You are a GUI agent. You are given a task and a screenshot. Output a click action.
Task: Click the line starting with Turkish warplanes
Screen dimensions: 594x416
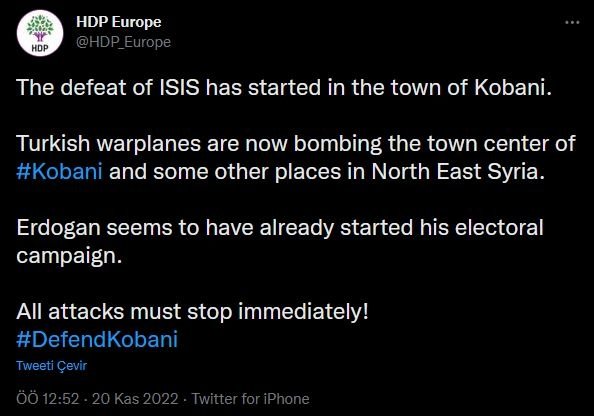(x=296, y=144)
